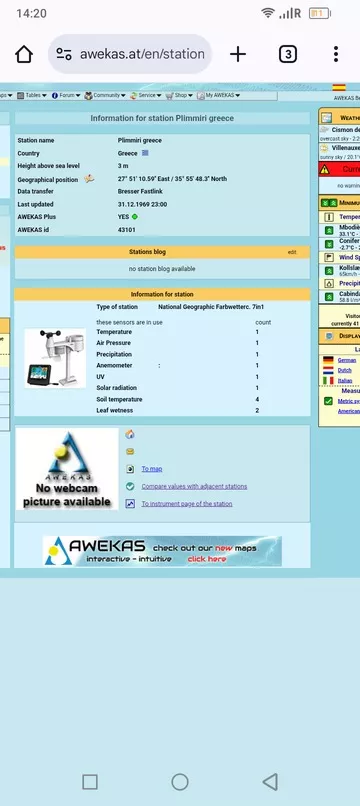Follow the To map link

coord(152,469)
